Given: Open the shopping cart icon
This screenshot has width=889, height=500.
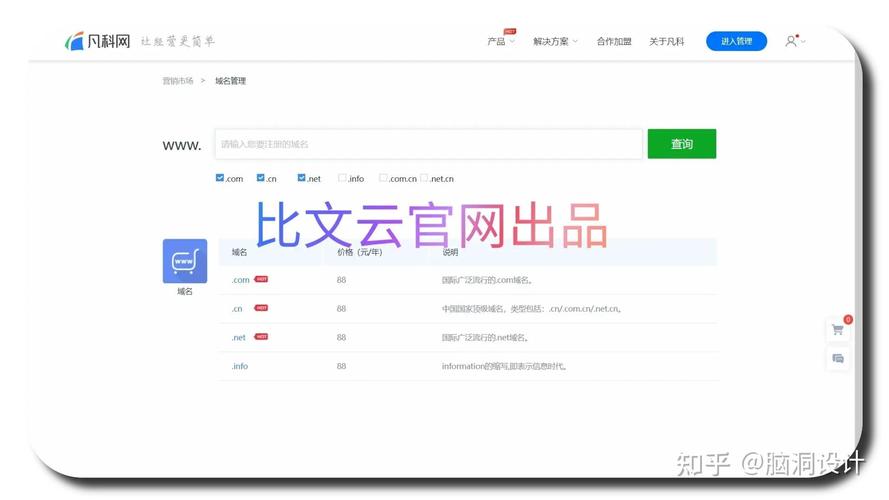Looking at the screenshot, I should coord(837,329).
